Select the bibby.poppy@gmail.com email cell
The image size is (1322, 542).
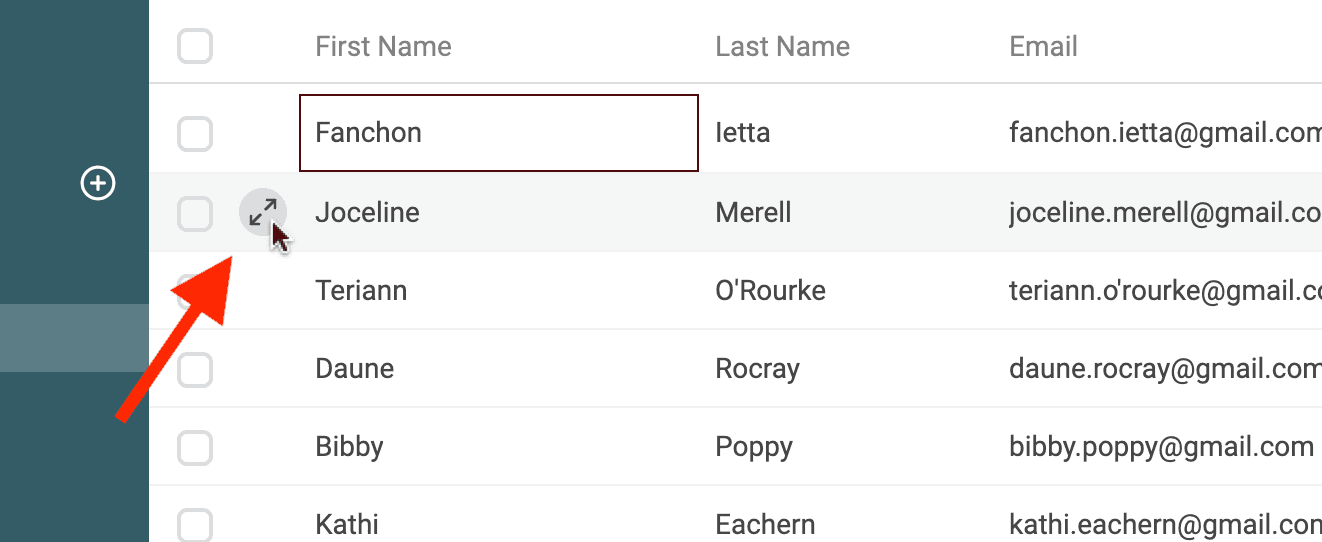tap(1161, 447)
